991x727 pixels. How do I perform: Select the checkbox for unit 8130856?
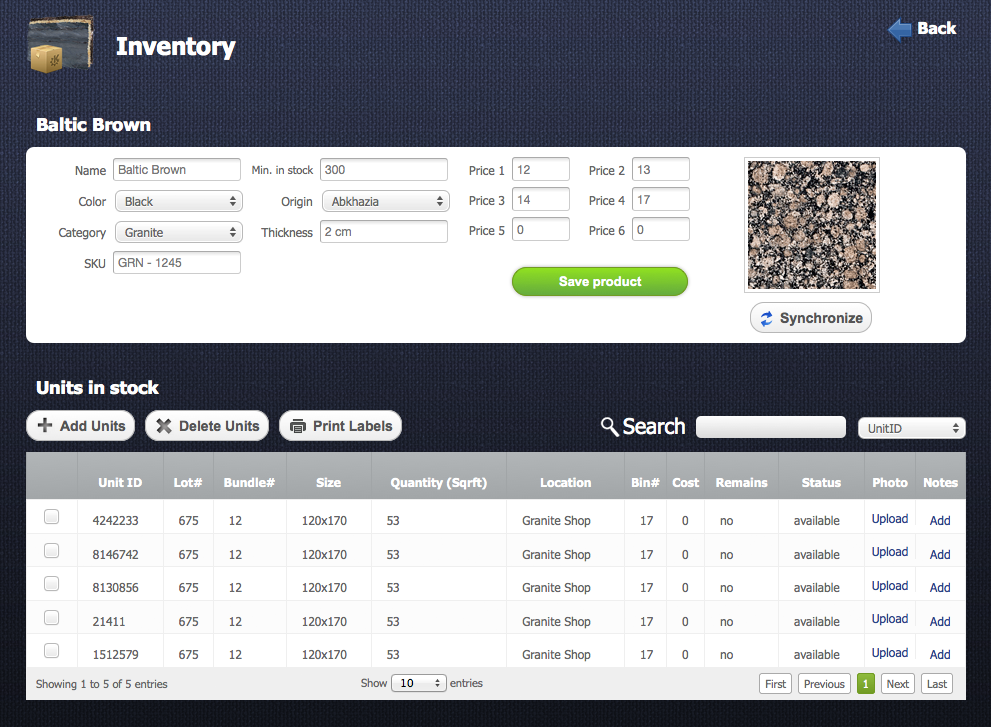click(x=52, y=584)
